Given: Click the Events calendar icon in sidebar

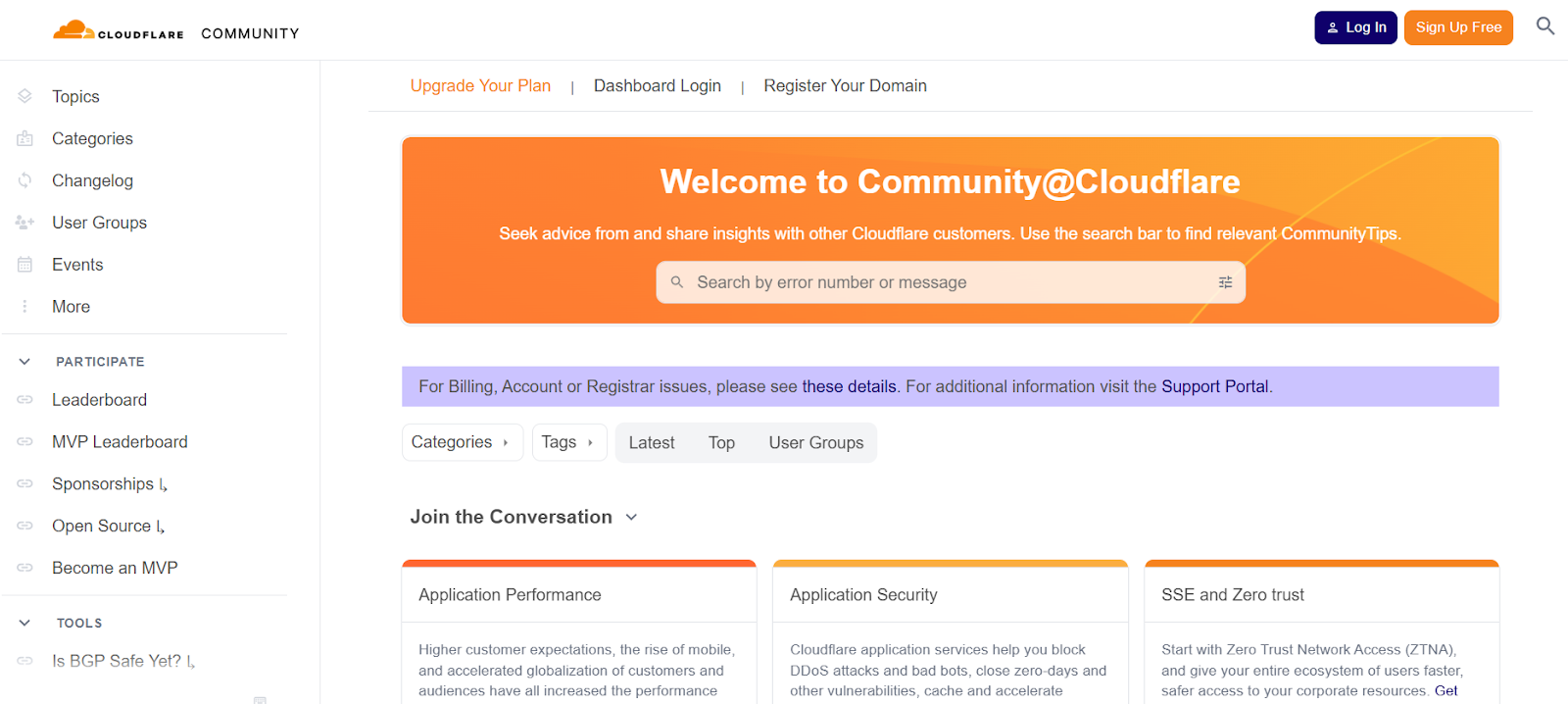Looking at the screenshot, I should 24,265.
